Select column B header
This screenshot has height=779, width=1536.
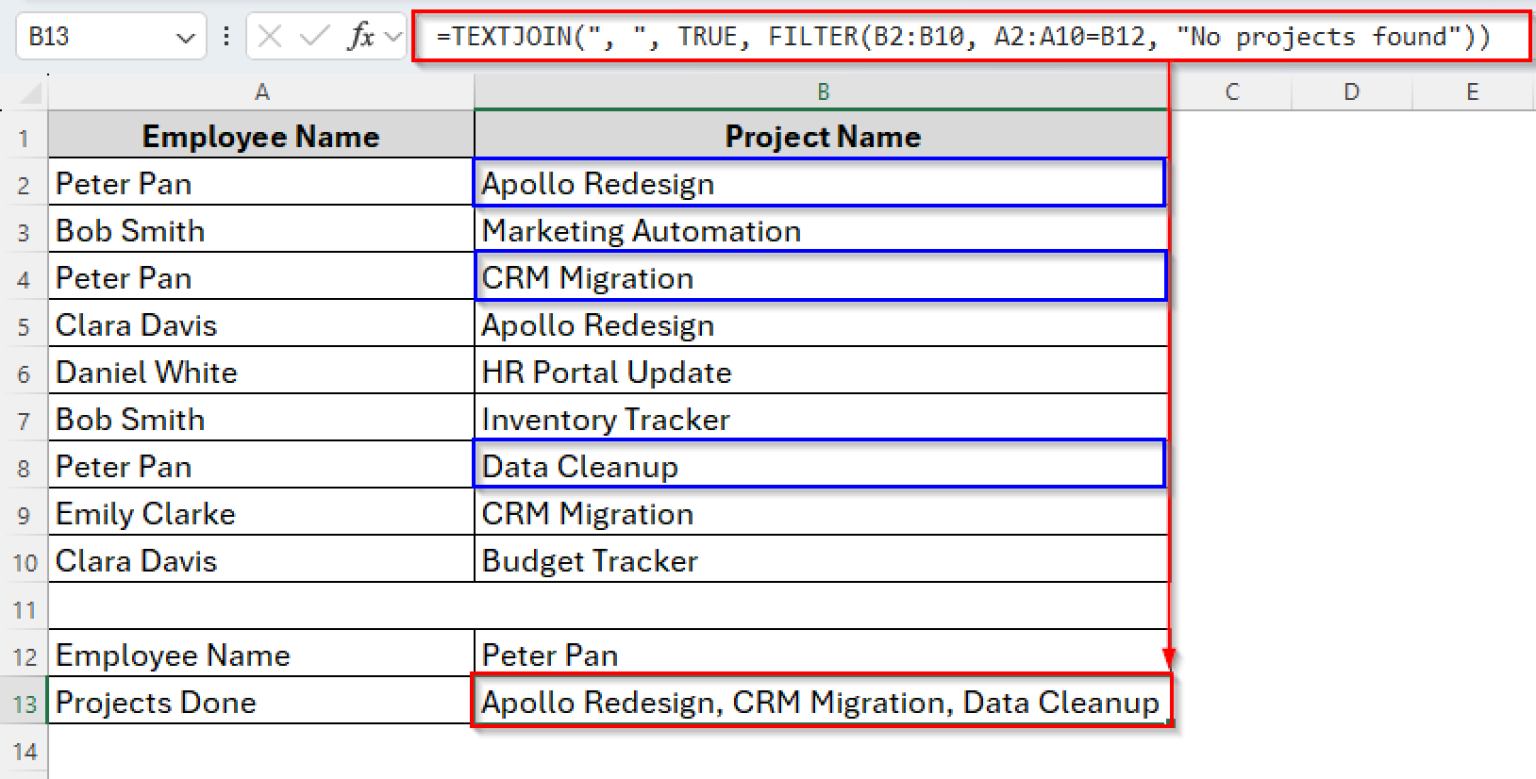(x=822, y=92)
